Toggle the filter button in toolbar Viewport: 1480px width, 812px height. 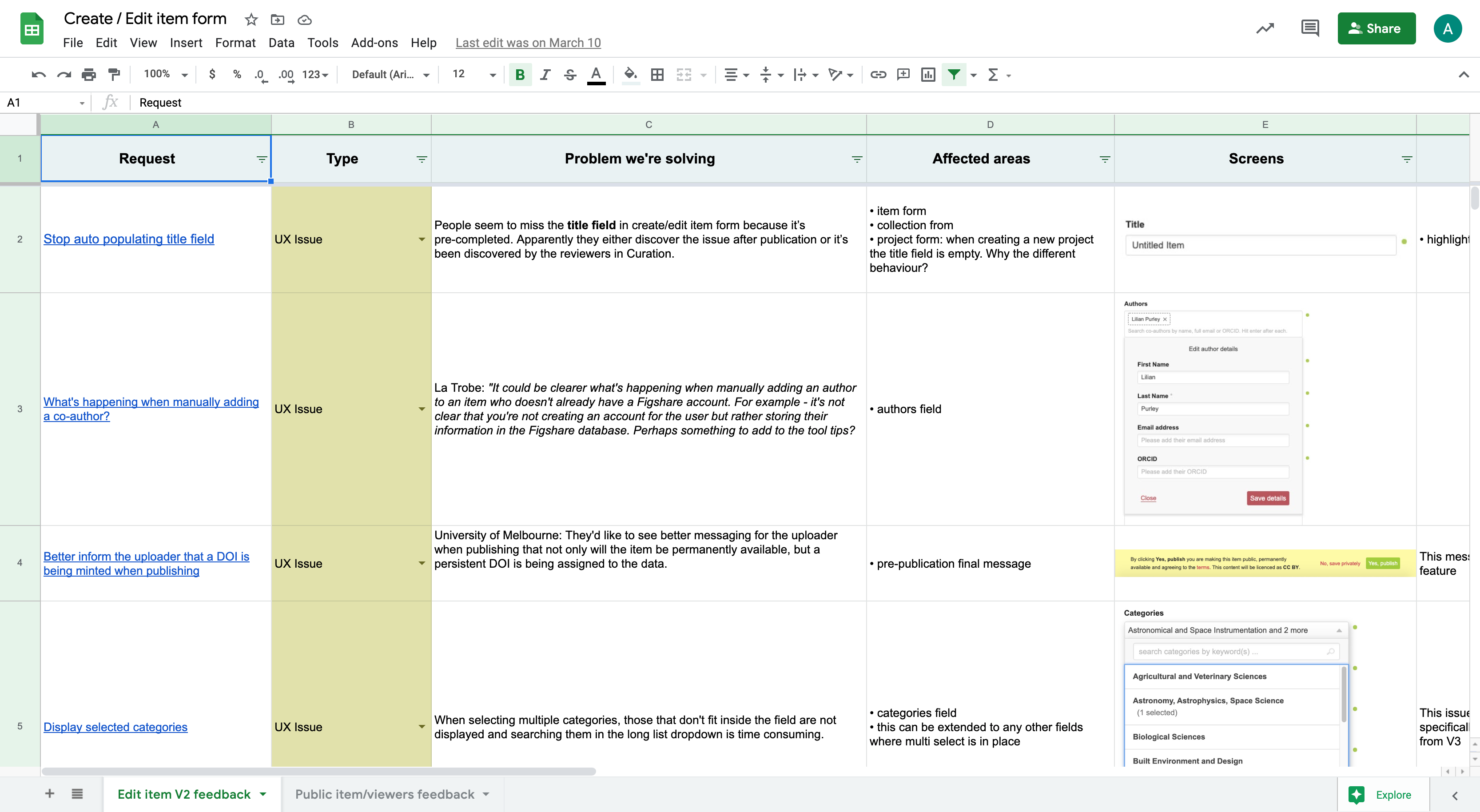(954, 75)
